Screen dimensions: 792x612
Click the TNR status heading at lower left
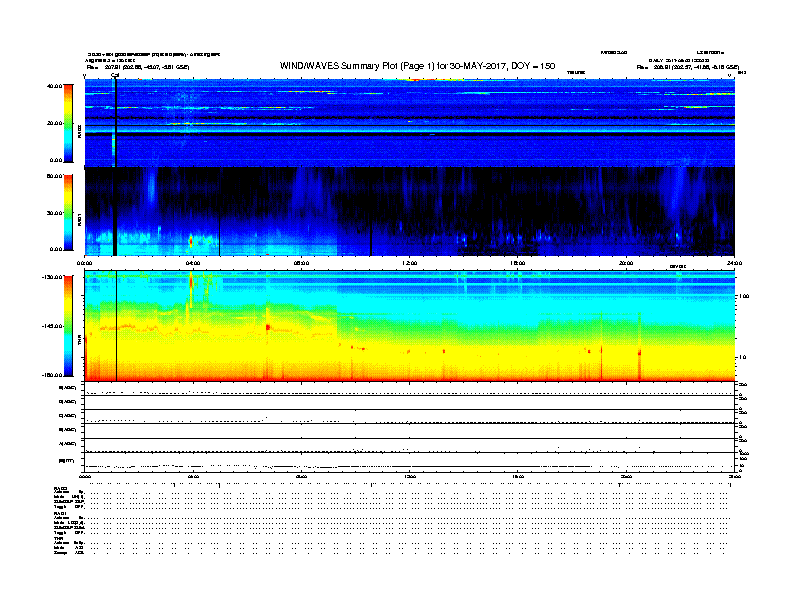pyautogui.click(x=58, y=538)
